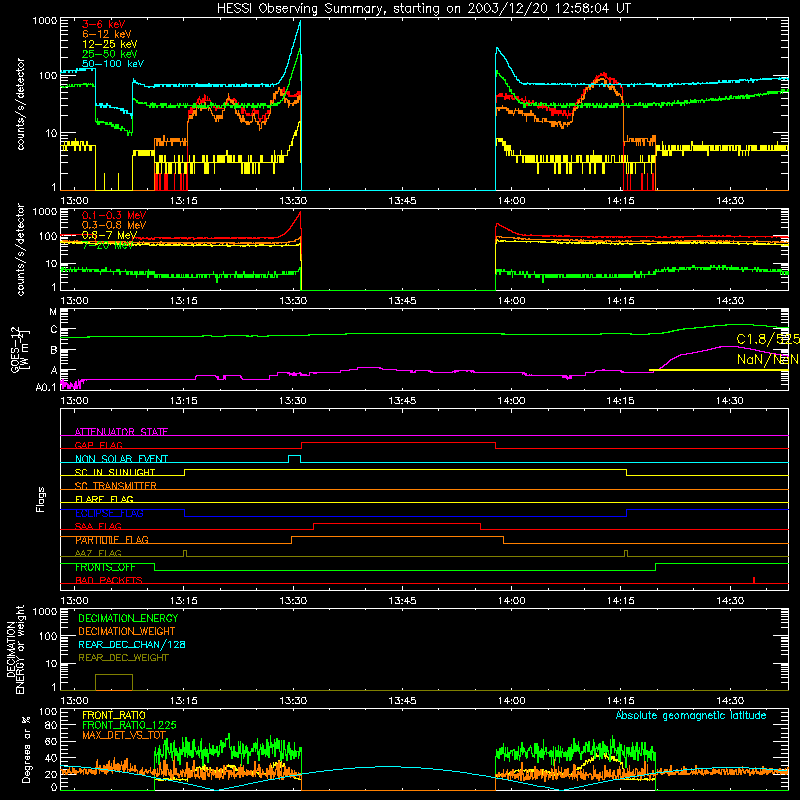Click the DECIMATION ENERGY or weight axis label
This screenshot has height=800, width=800.
15,649
